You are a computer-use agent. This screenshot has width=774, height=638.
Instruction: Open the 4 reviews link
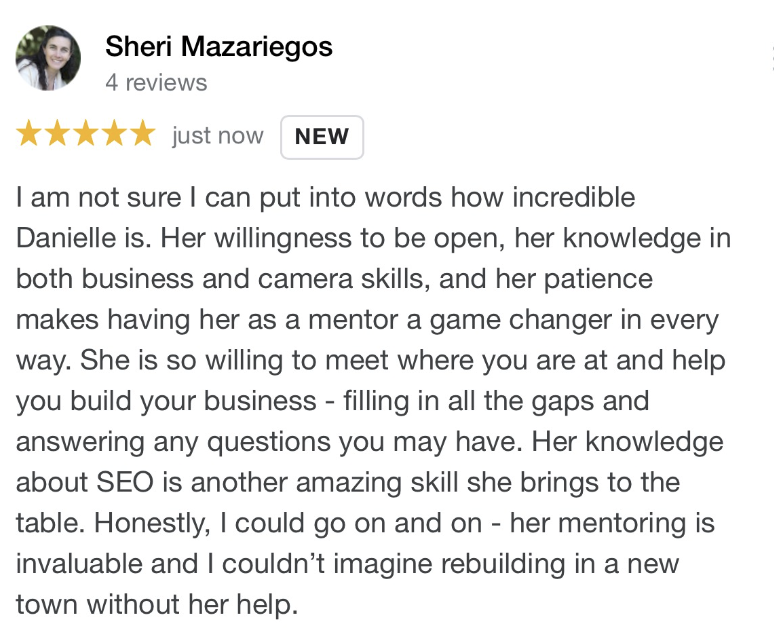pyautogui.click(x=156, y=82)
